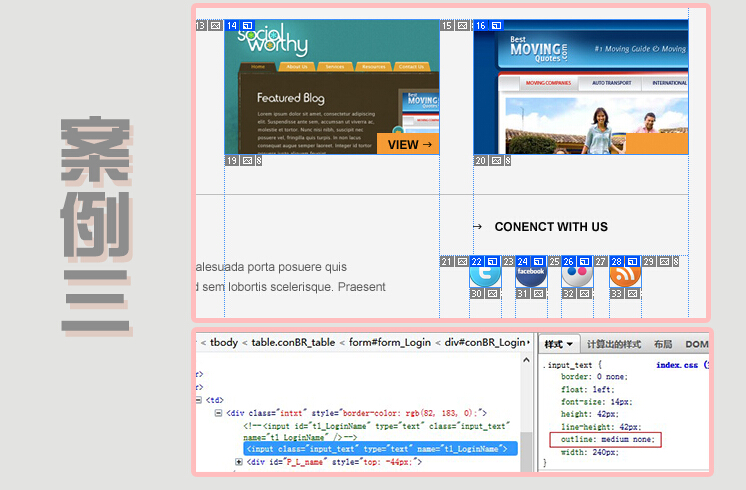Open the Flickr social icon
Image resolution: width=746 pixels, height=490 pixels.
click(577, 273)
